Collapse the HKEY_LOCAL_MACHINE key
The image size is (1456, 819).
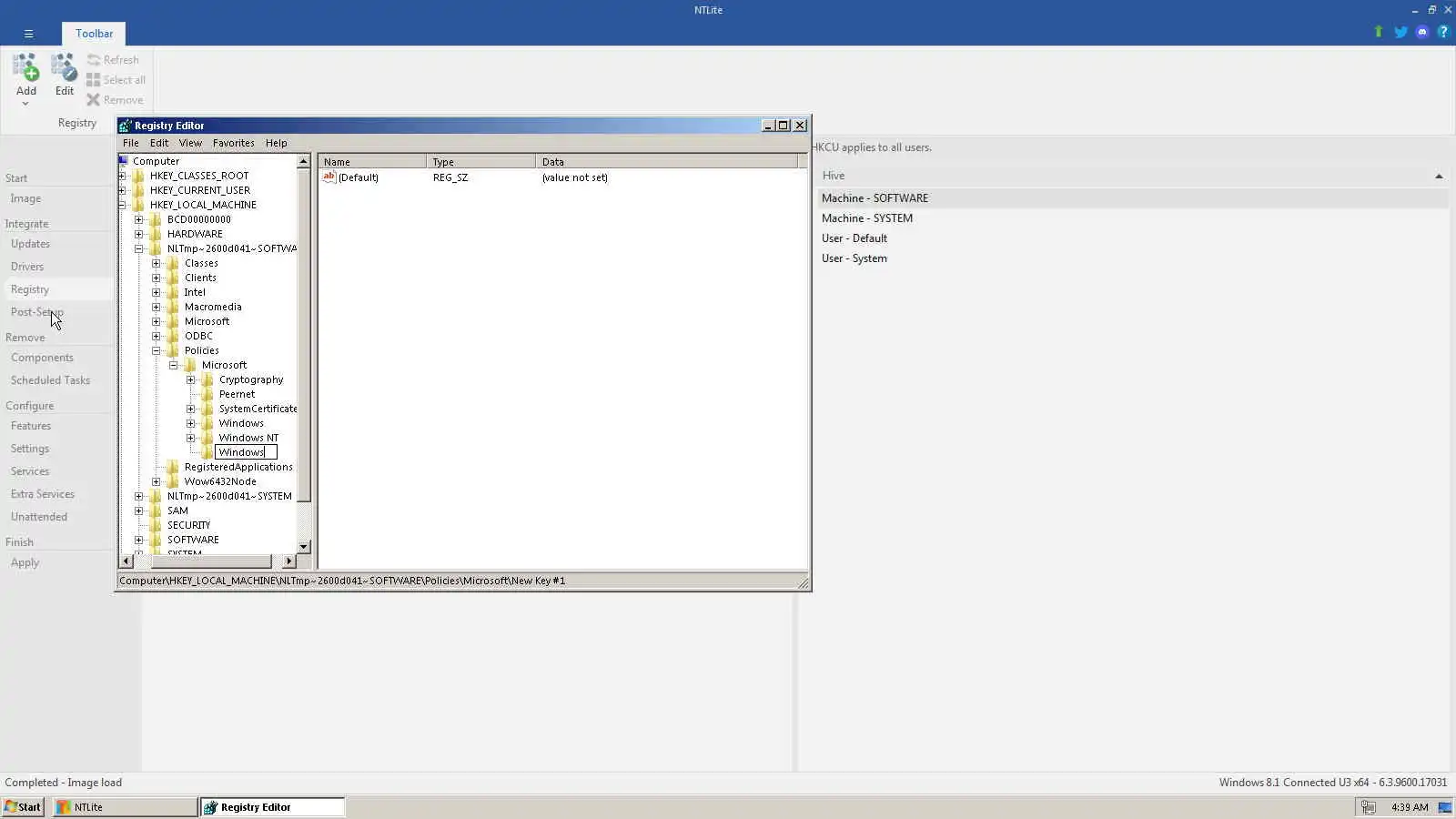click(x=123, y=205)
